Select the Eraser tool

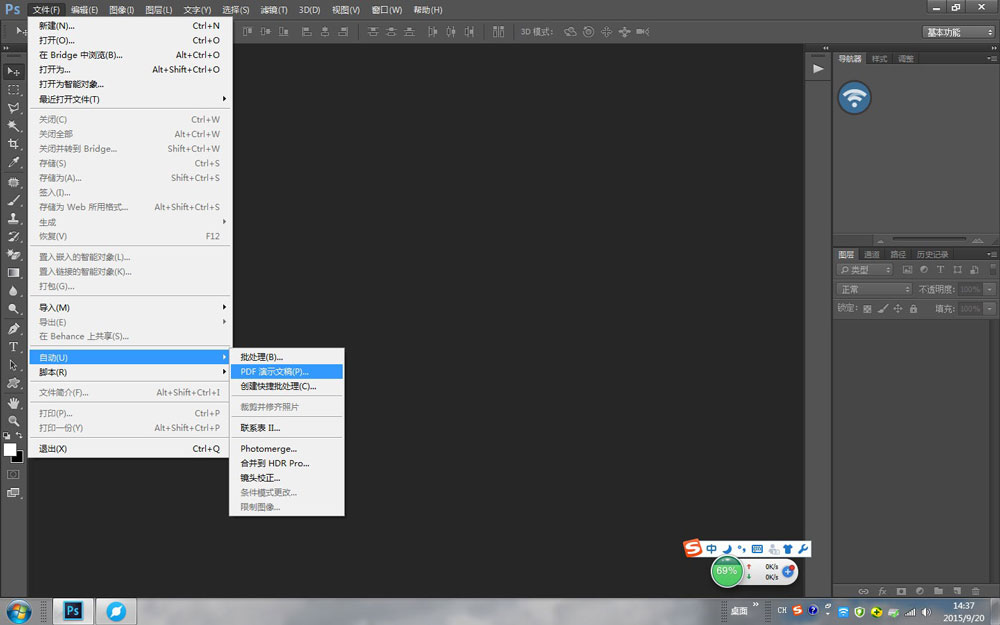click(13, 254)
